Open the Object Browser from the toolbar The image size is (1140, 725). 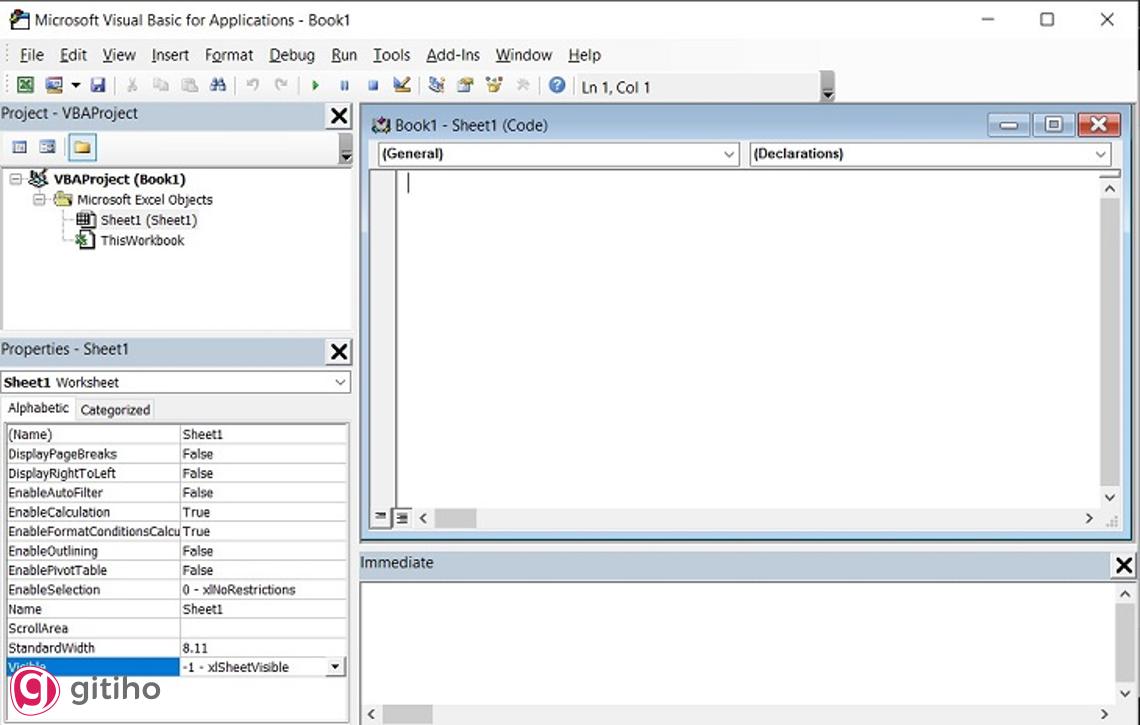(x=492, y=85)
